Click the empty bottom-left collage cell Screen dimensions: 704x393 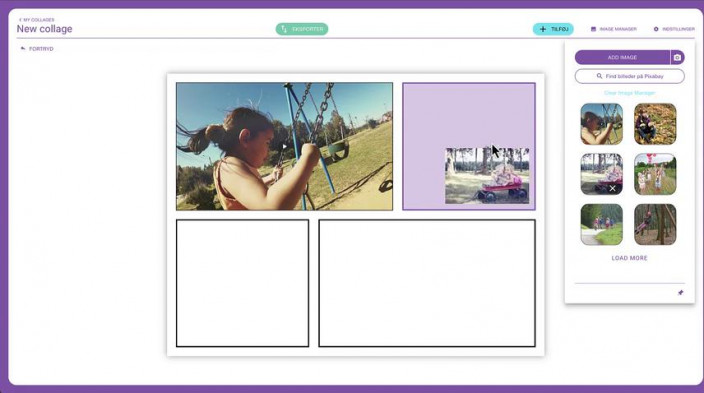click(242, 283)
